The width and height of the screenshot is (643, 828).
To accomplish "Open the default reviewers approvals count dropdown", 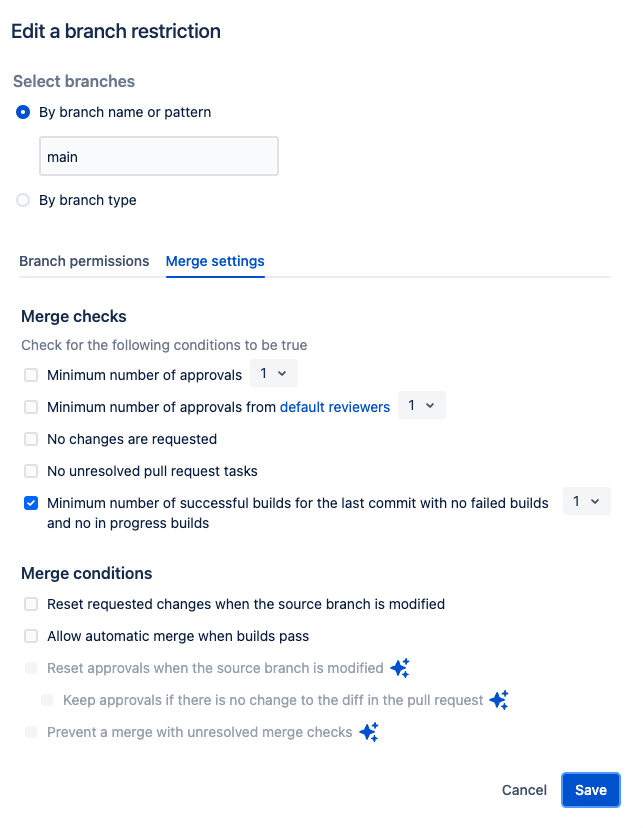I will [x=421, y=407].
